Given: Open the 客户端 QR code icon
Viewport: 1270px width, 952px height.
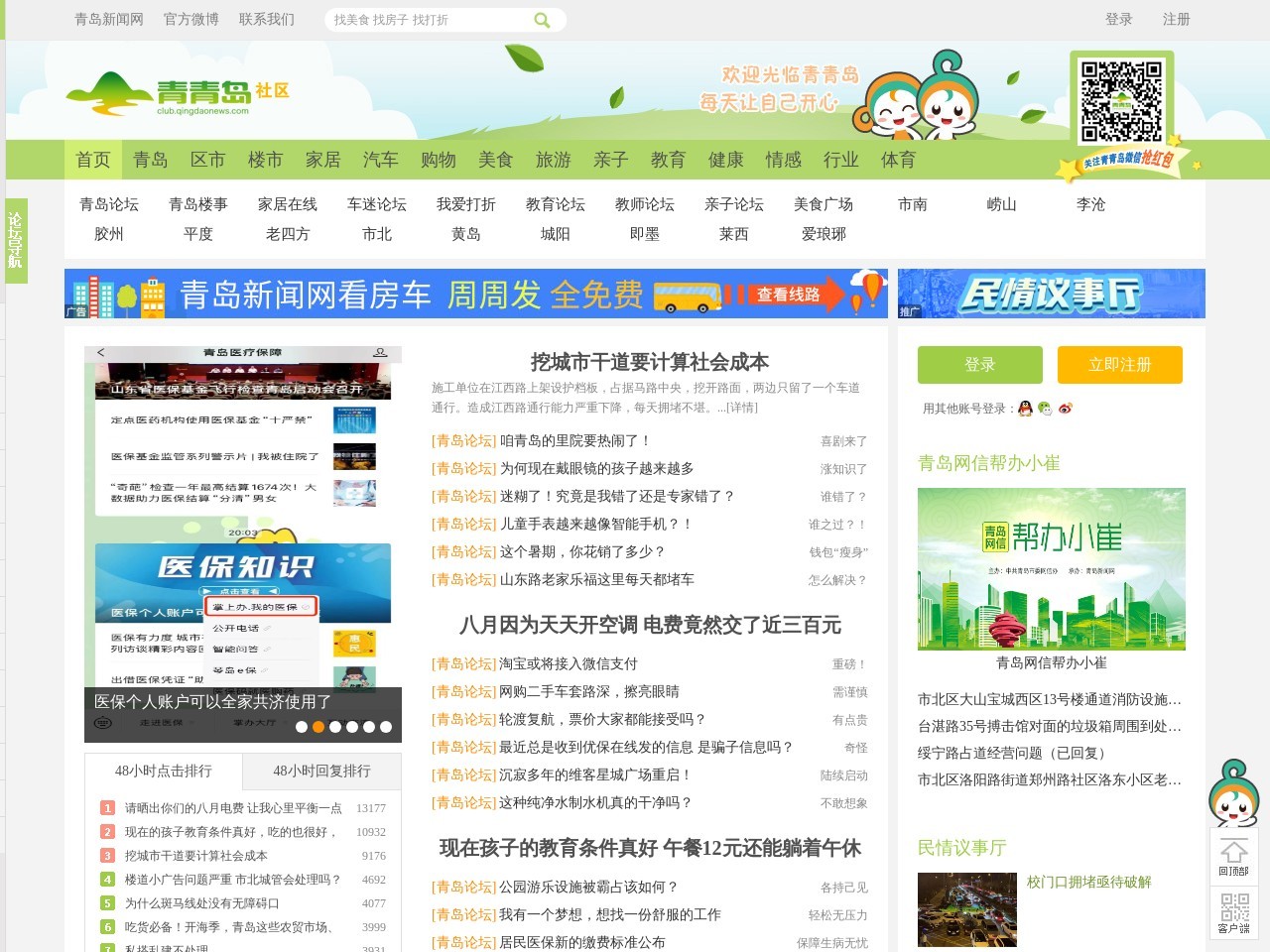Looking at the screenshot, I should (x=1233, y=911).
